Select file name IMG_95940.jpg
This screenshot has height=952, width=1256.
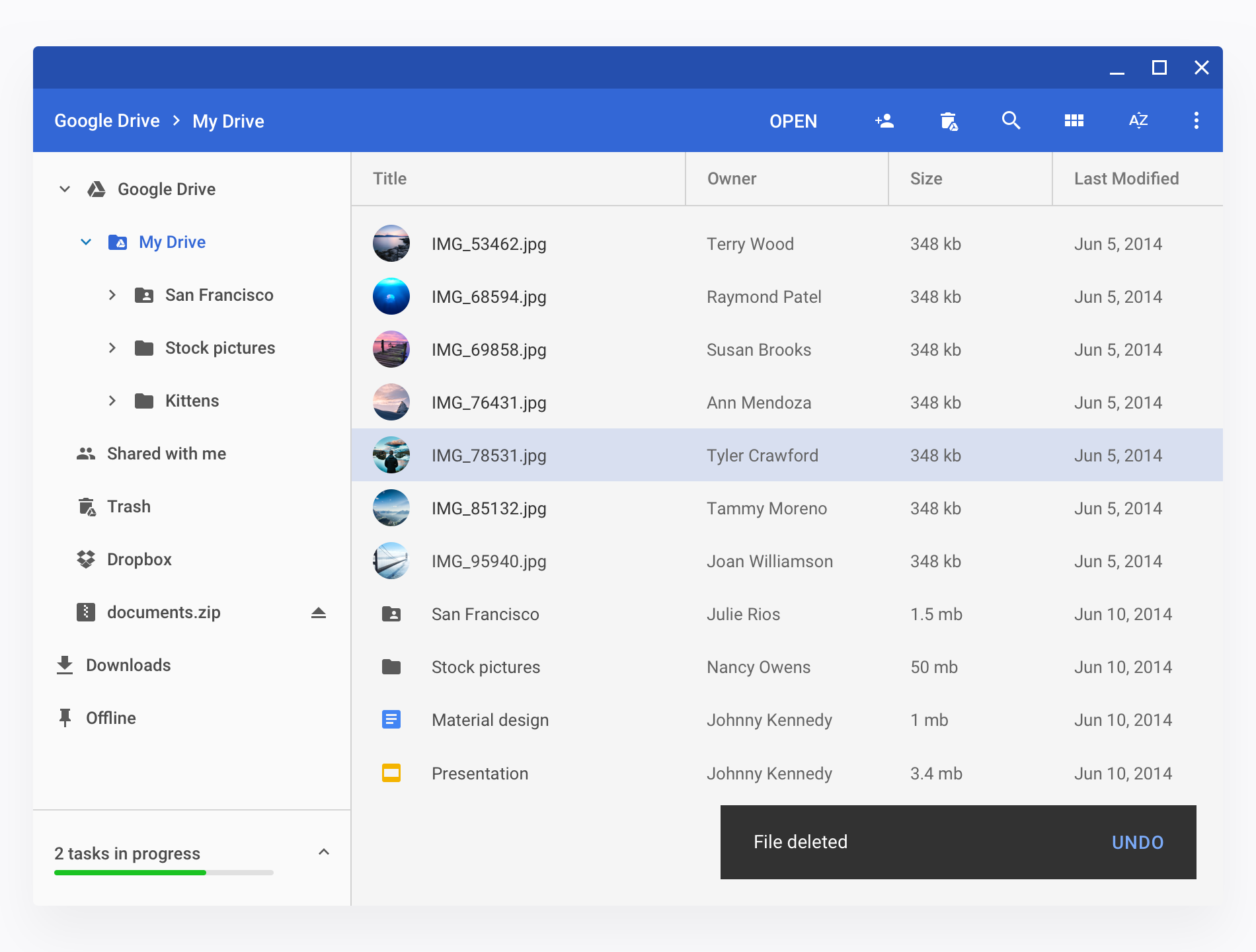489,561
